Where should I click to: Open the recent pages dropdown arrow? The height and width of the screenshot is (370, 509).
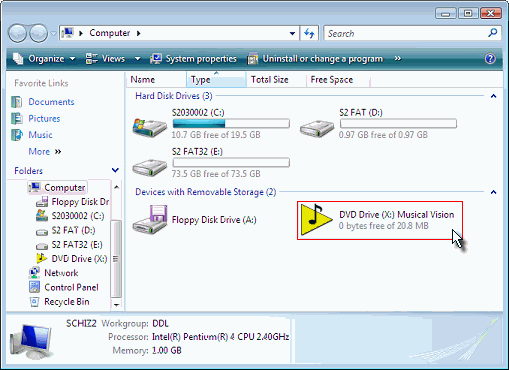53,33
